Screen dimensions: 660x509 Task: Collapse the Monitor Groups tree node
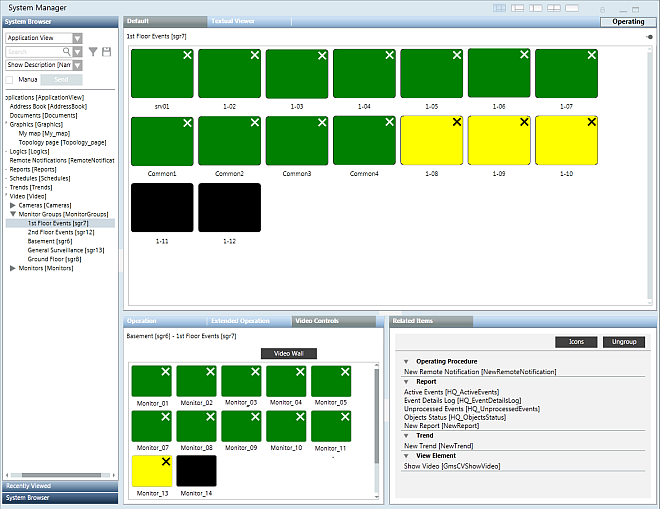[x=11, y=213]
